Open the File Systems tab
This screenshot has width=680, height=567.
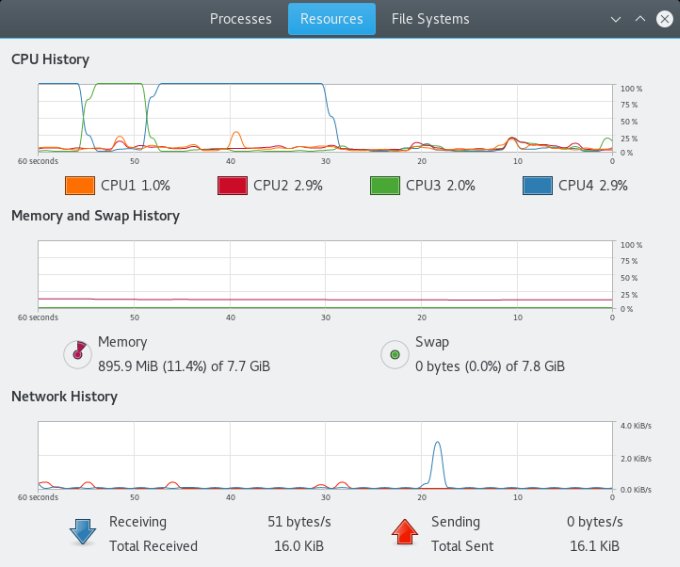click(430, 19)
